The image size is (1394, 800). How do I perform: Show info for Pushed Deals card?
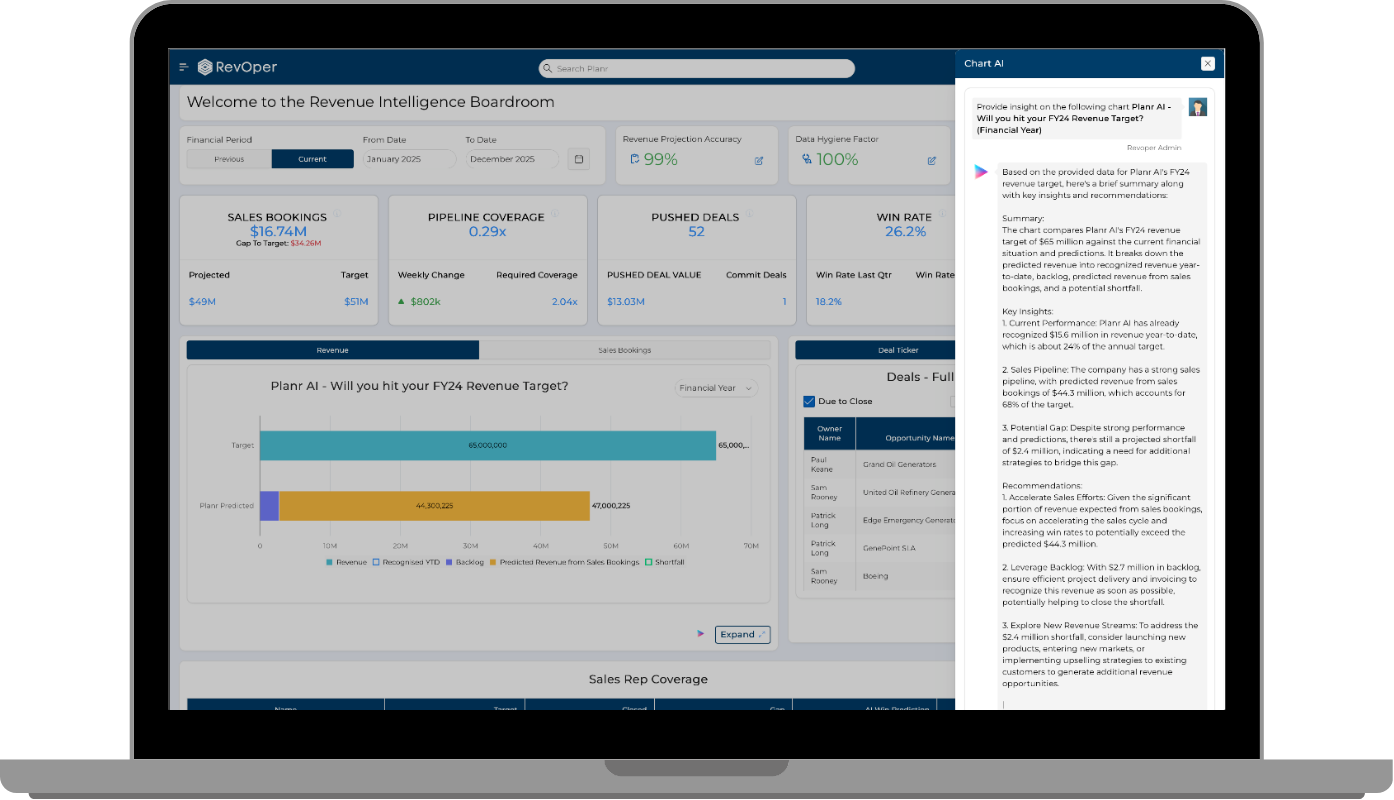750,214
